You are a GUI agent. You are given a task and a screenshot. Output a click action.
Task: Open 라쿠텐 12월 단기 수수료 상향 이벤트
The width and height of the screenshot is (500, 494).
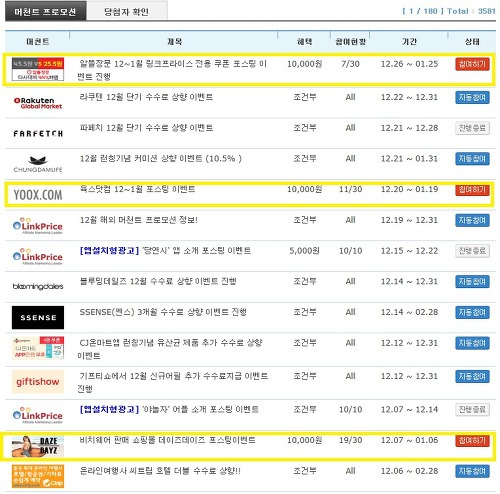pos(146,97)
